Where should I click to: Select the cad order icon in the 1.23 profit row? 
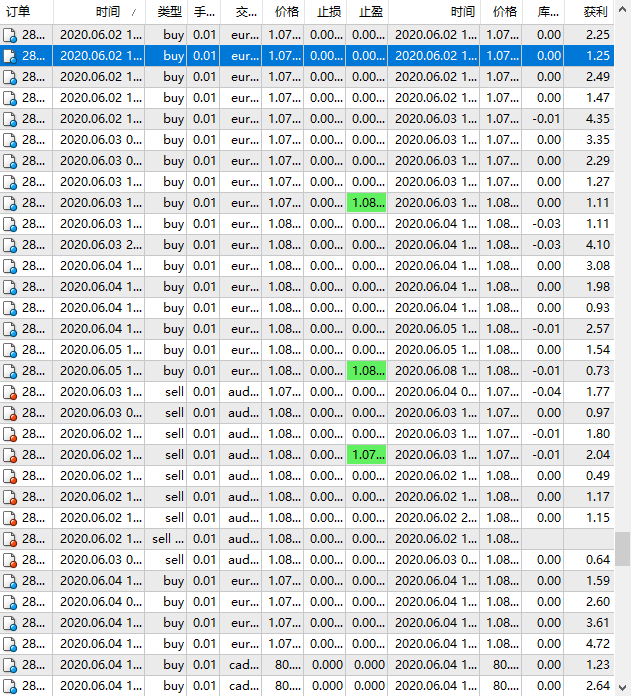click(10, 665)
